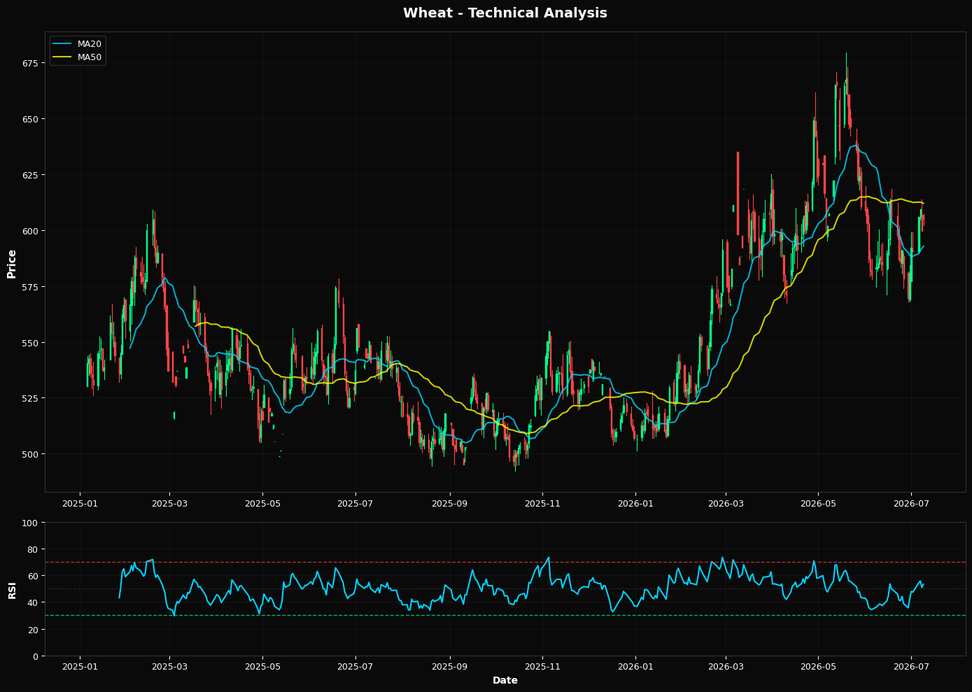Click the RSI axis tick labeled 60

click(32, 576)
